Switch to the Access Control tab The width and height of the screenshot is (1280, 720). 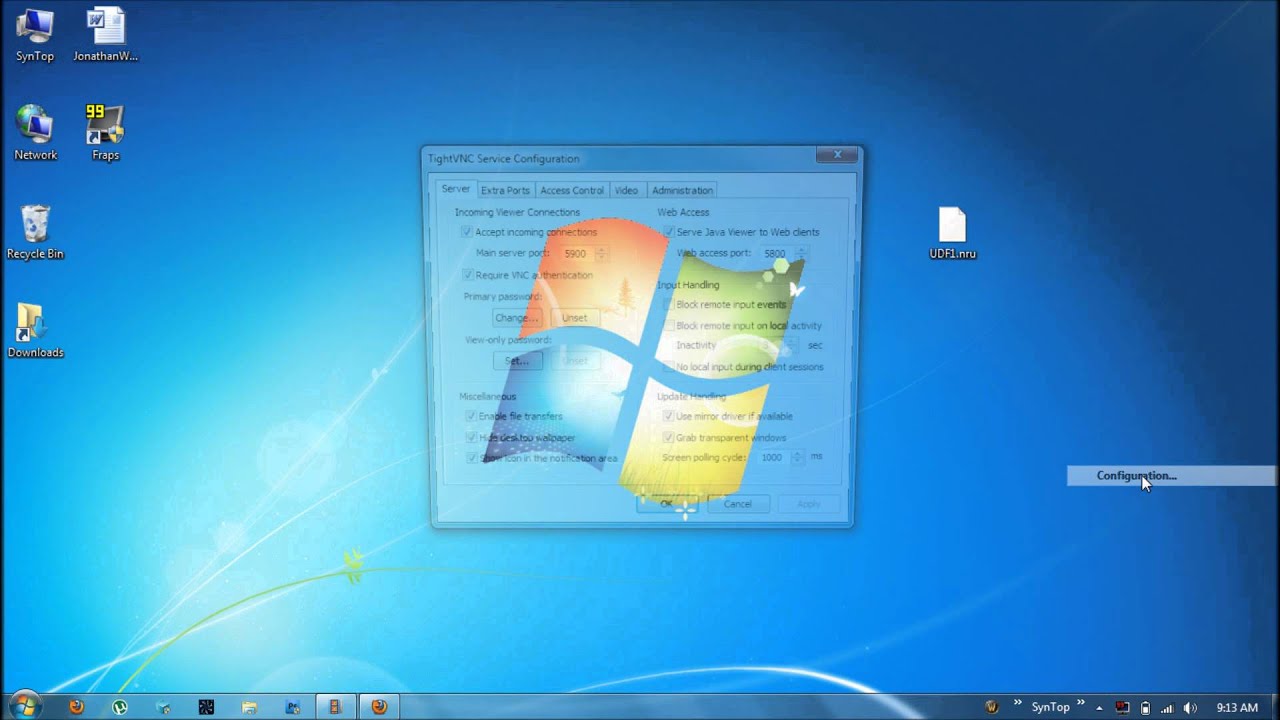(572, 190)
